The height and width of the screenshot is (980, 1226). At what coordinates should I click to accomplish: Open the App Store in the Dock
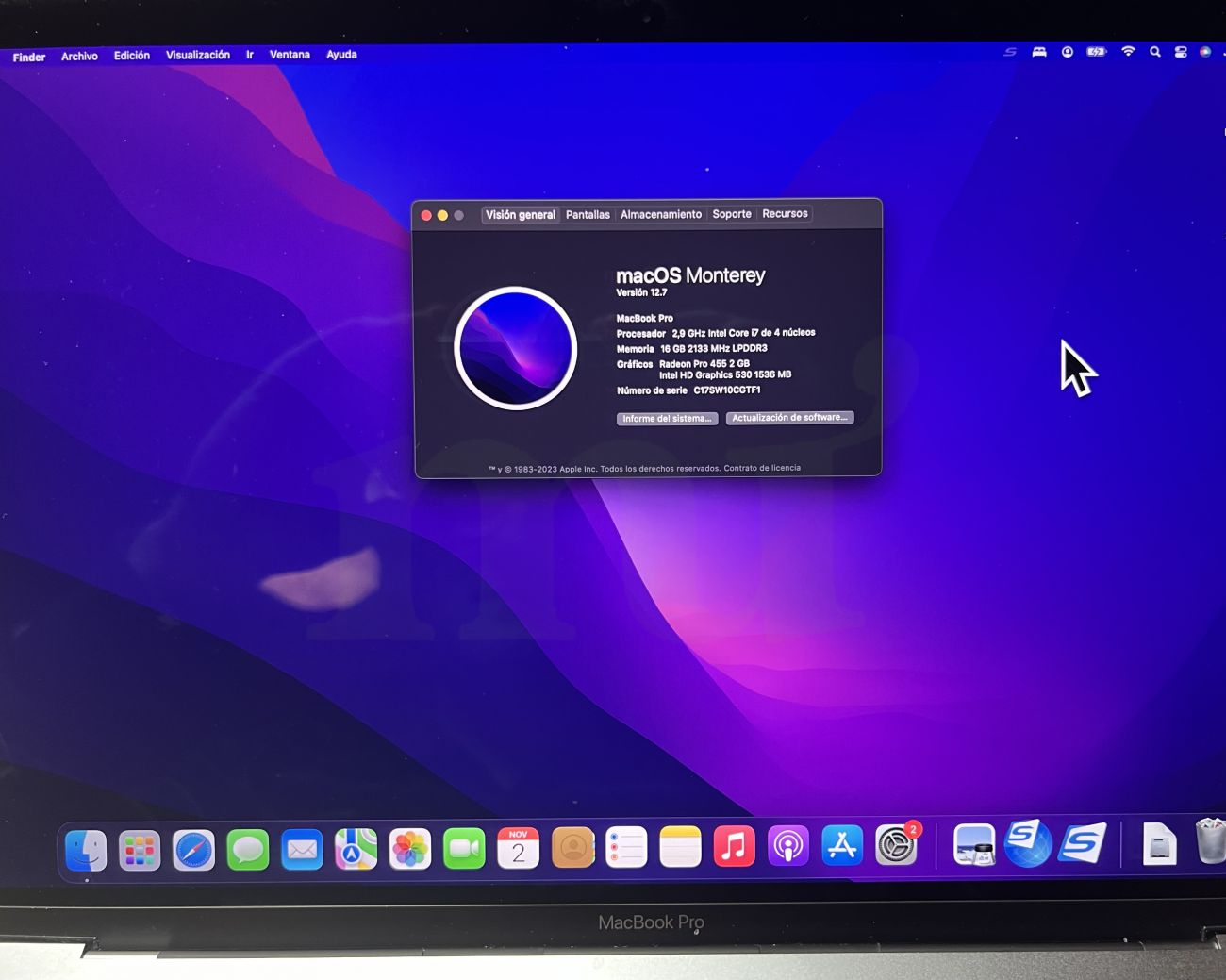841,845
